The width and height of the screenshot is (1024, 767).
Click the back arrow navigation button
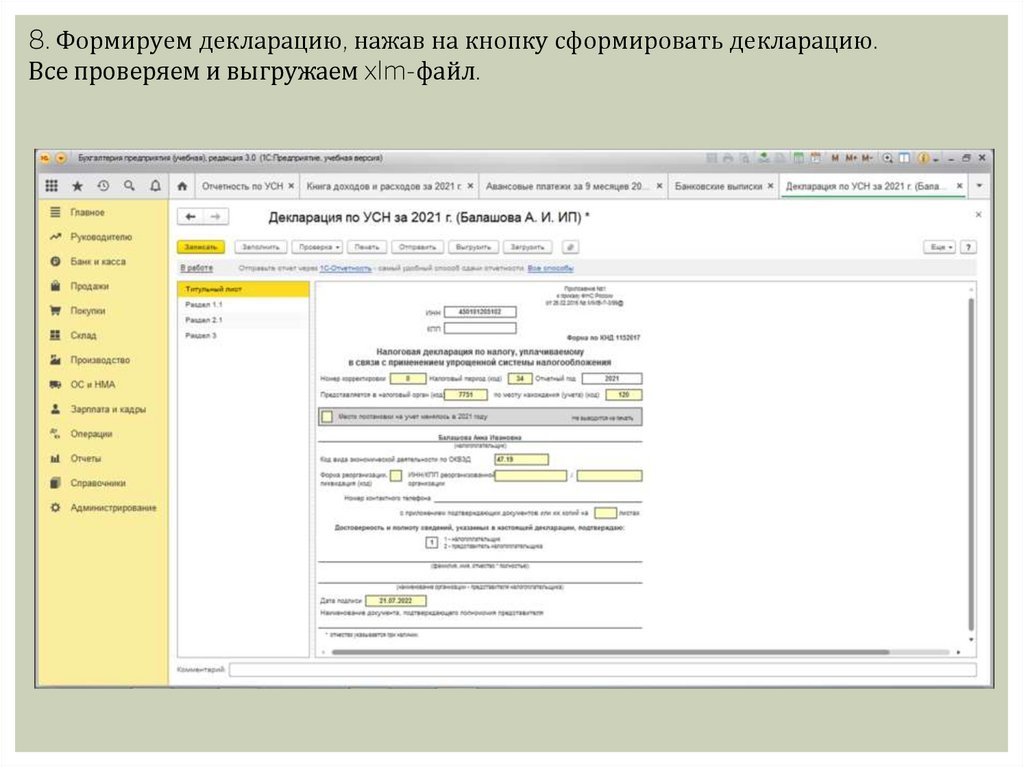pos(190,217)
